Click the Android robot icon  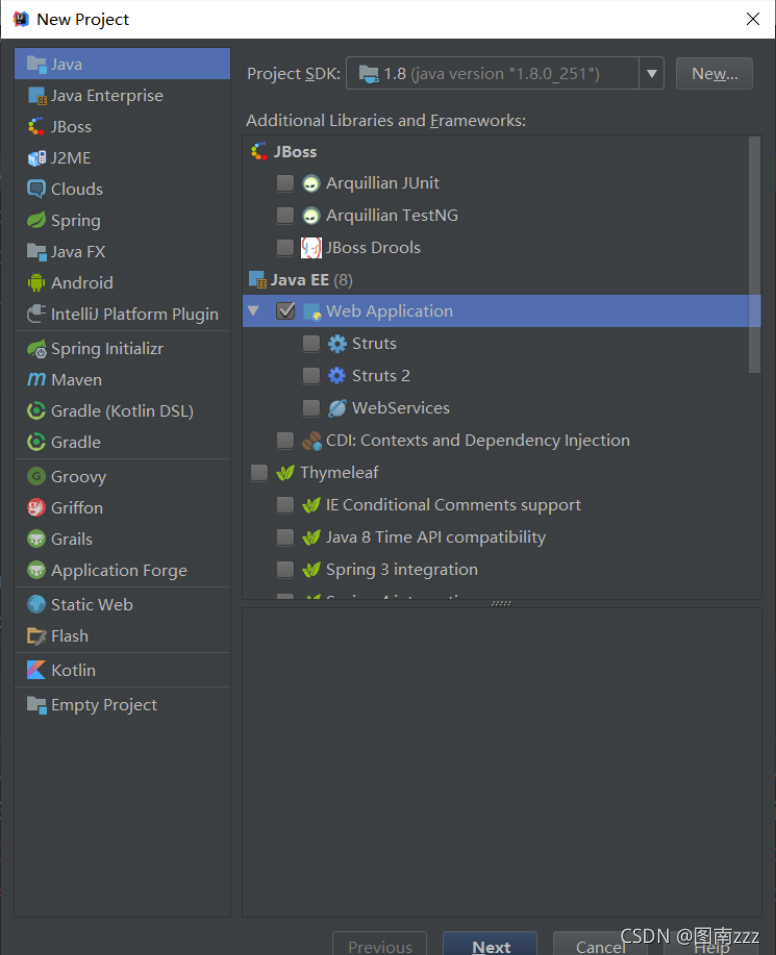point(37,282)
